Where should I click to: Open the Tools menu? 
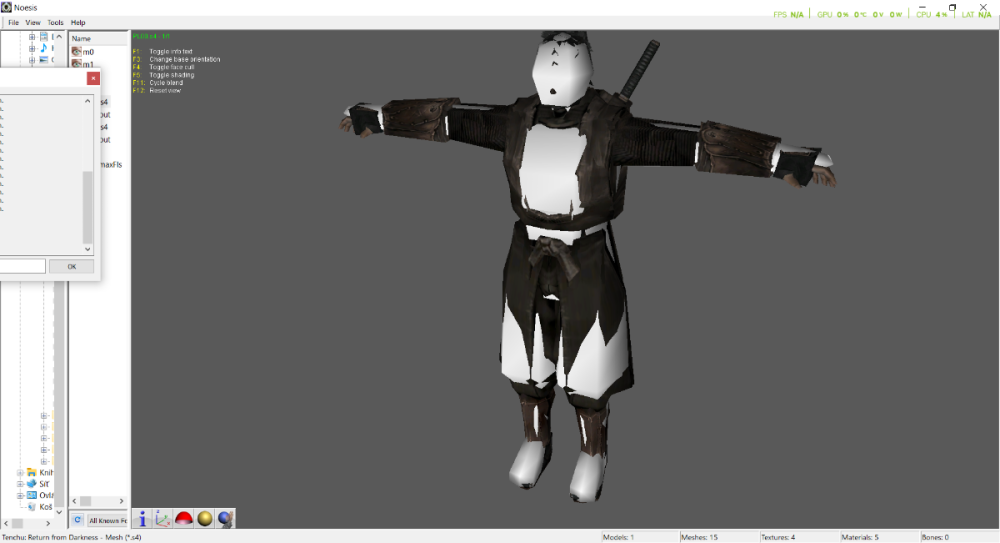55,22
